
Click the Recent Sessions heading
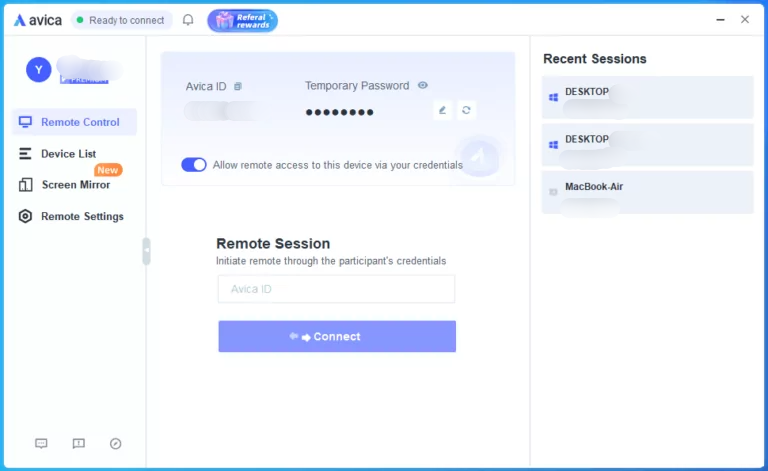tap(595, 59)
